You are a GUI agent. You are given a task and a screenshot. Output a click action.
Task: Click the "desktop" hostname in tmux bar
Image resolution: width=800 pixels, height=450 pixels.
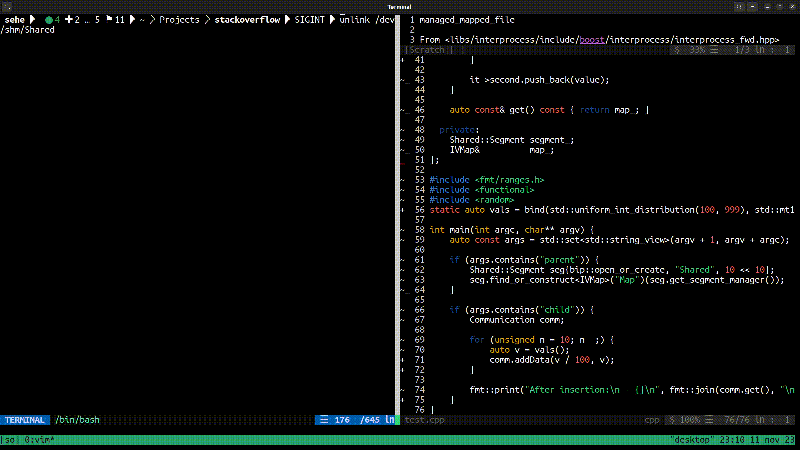coord(690,440)
